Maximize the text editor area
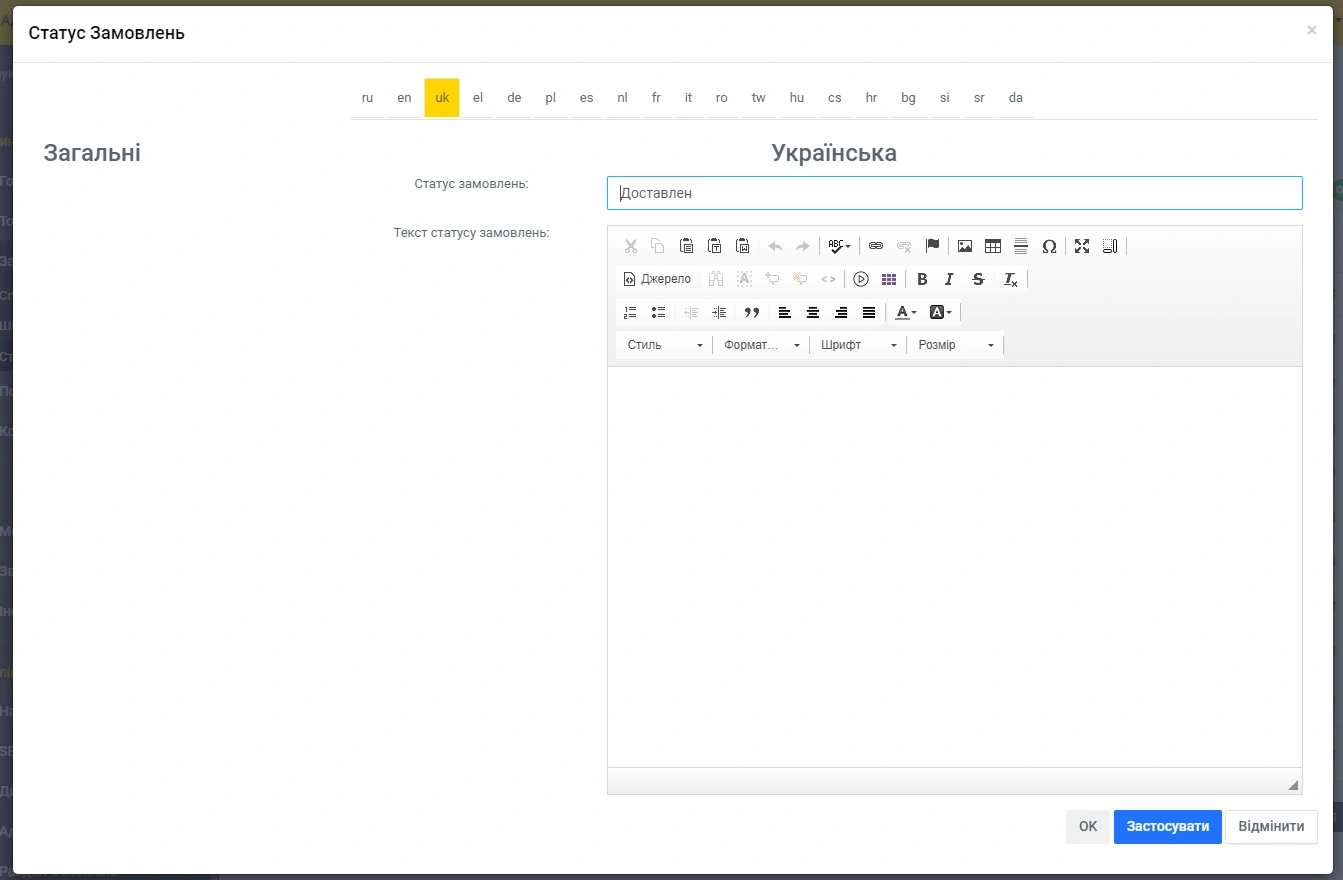Image resolution: width=1343 pixels, height=880 pixels. point(1081,246)
